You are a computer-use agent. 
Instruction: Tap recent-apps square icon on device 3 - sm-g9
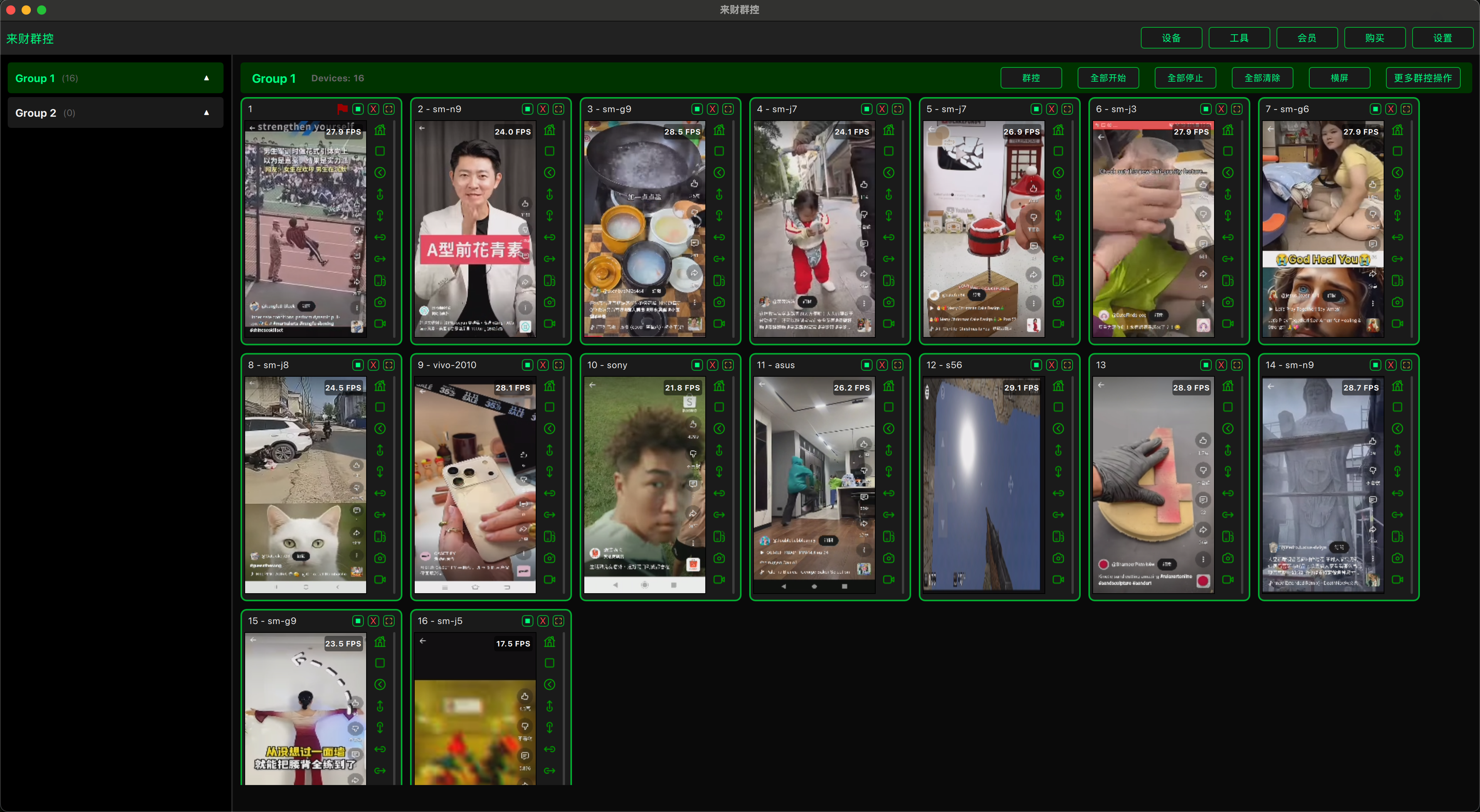(x=719, y=151)
